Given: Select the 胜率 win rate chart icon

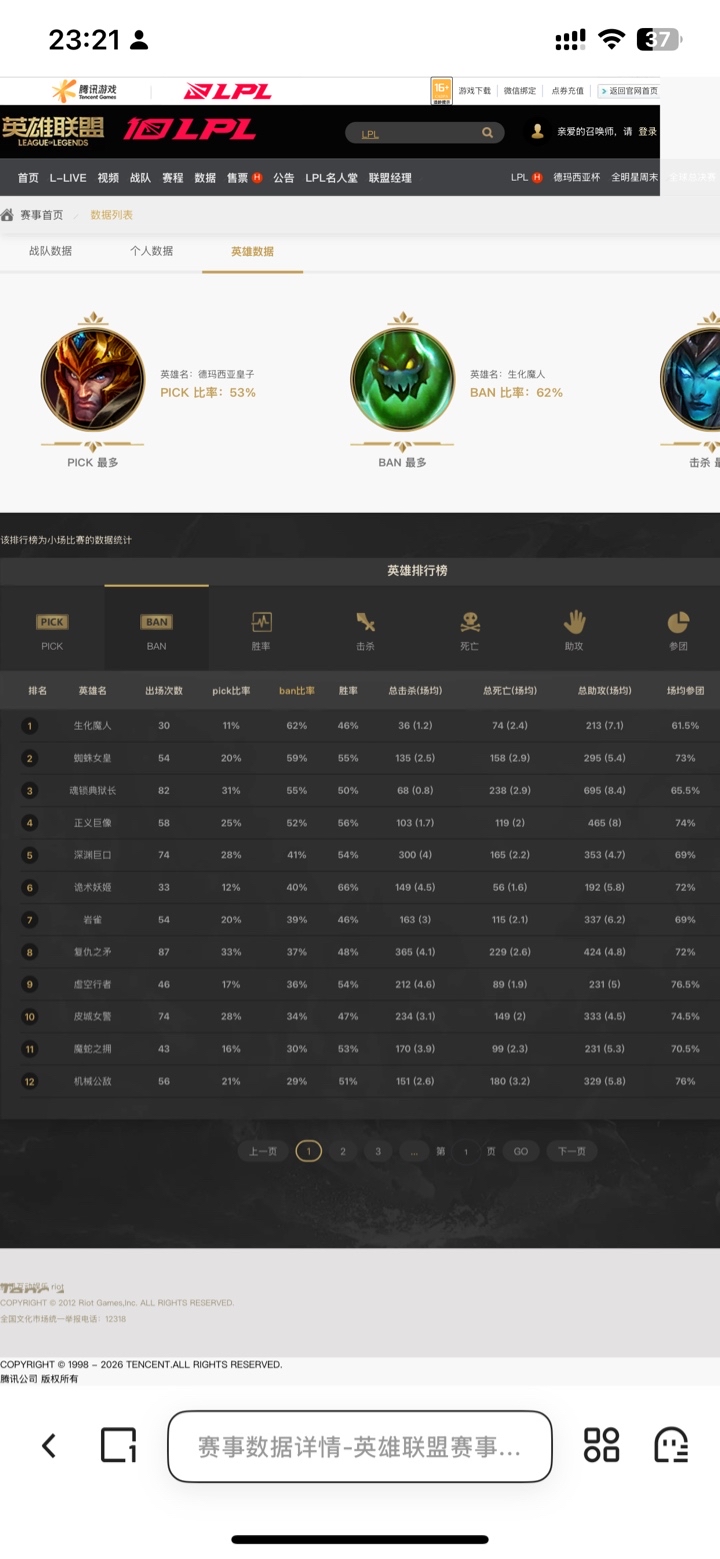Looking at the screenshot, I should click(261, 622).
